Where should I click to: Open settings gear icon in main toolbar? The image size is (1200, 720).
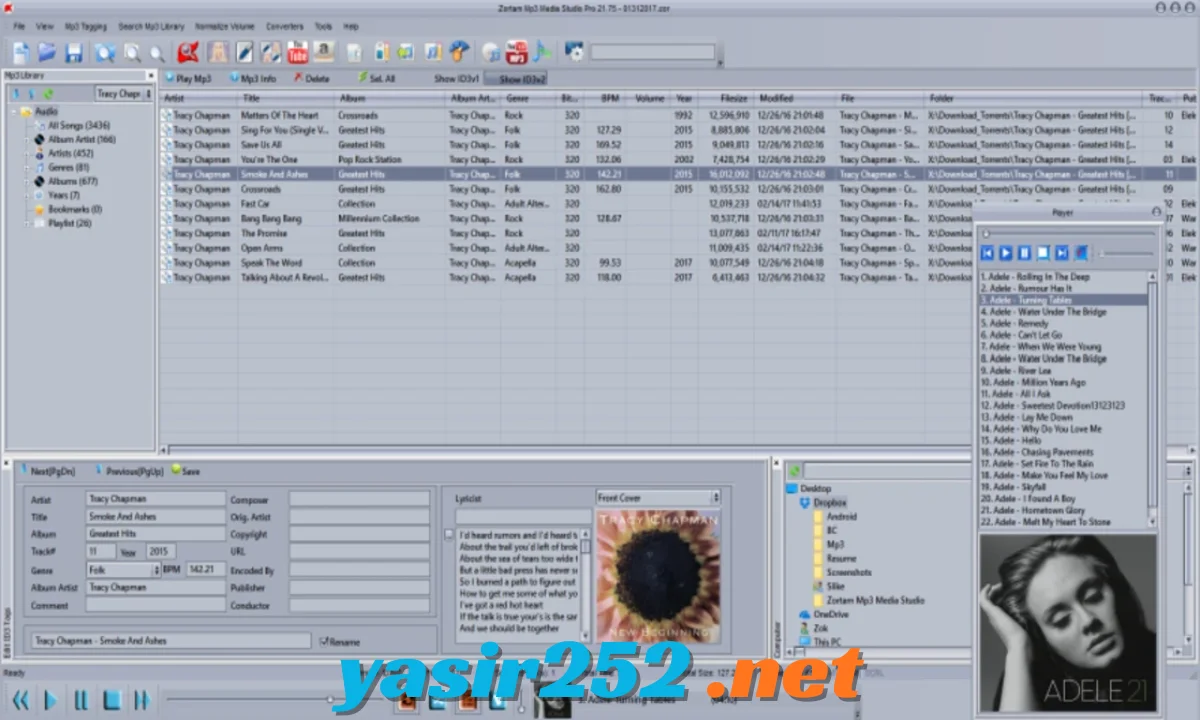[574, 52]
